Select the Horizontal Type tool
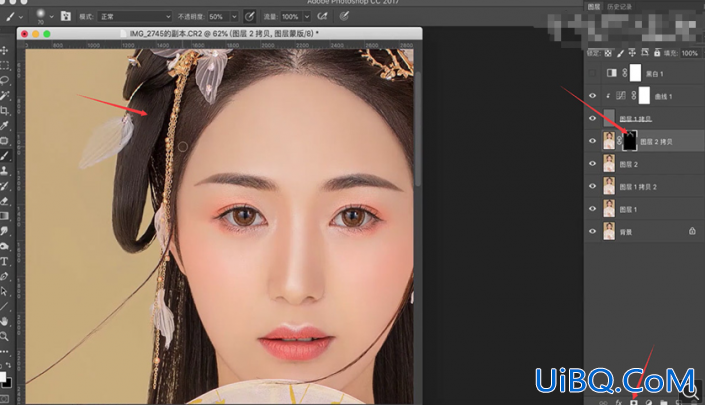The image size is (705, 405). (4, 261)
